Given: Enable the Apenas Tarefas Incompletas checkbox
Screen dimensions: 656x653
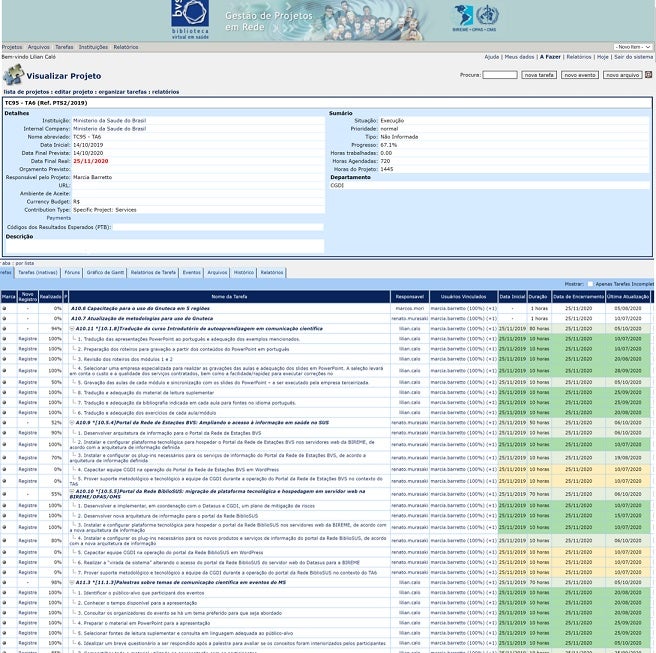Looking at the screenshot, I should click(590, 284).
